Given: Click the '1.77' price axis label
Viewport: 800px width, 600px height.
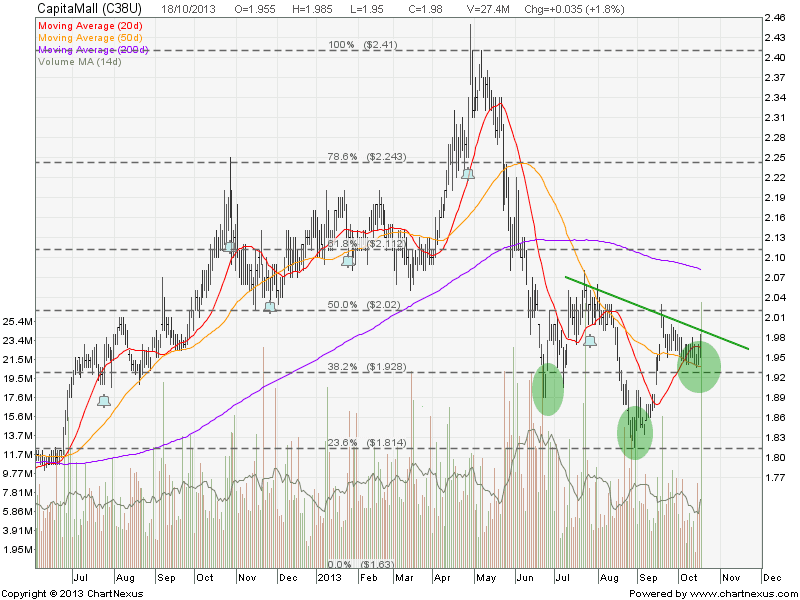Looking at the screenshot, I should coord(775,478).
